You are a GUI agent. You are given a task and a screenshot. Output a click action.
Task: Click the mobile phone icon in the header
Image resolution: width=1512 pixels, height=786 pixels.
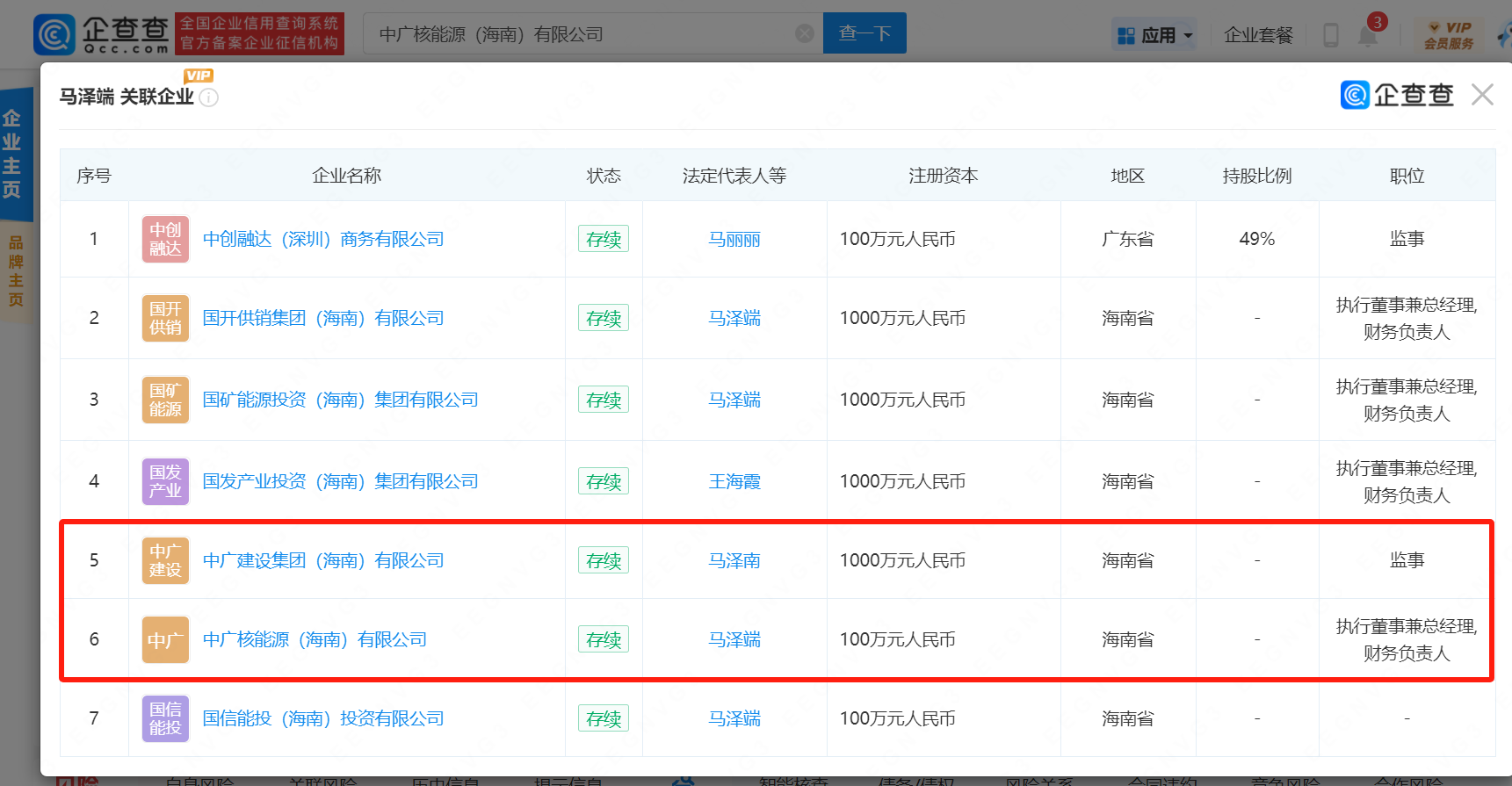point(1331,35)
